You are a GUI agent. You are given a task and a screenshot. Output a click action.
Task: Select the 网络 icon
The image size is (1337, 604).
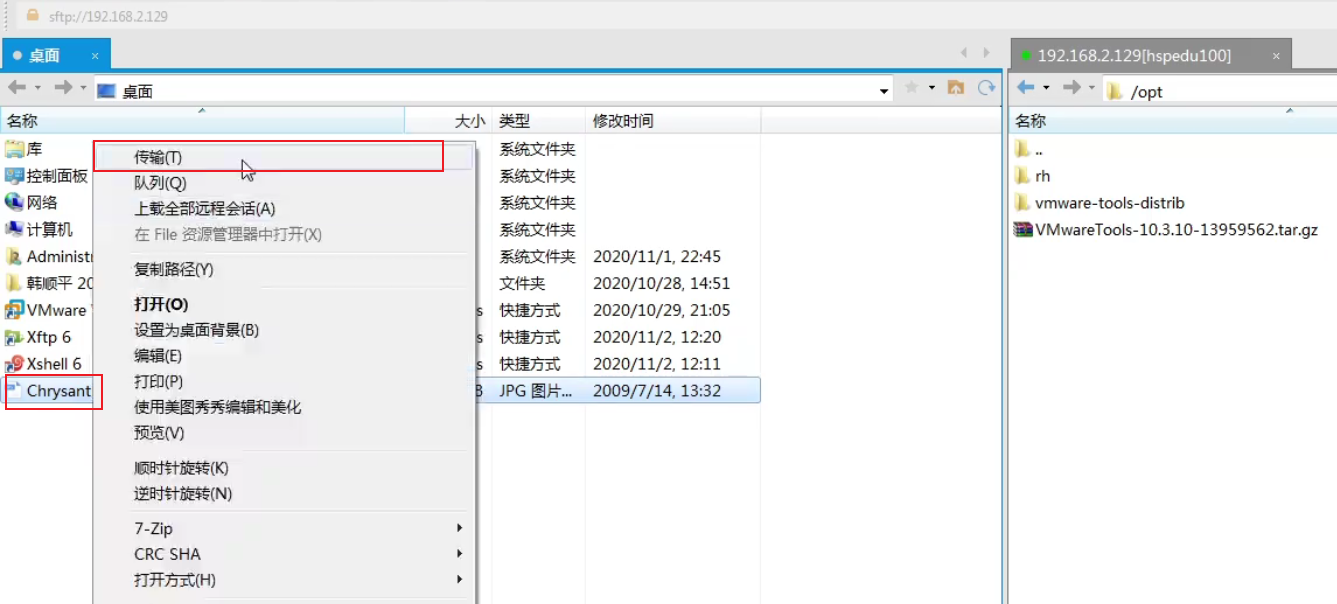[14, 202]
